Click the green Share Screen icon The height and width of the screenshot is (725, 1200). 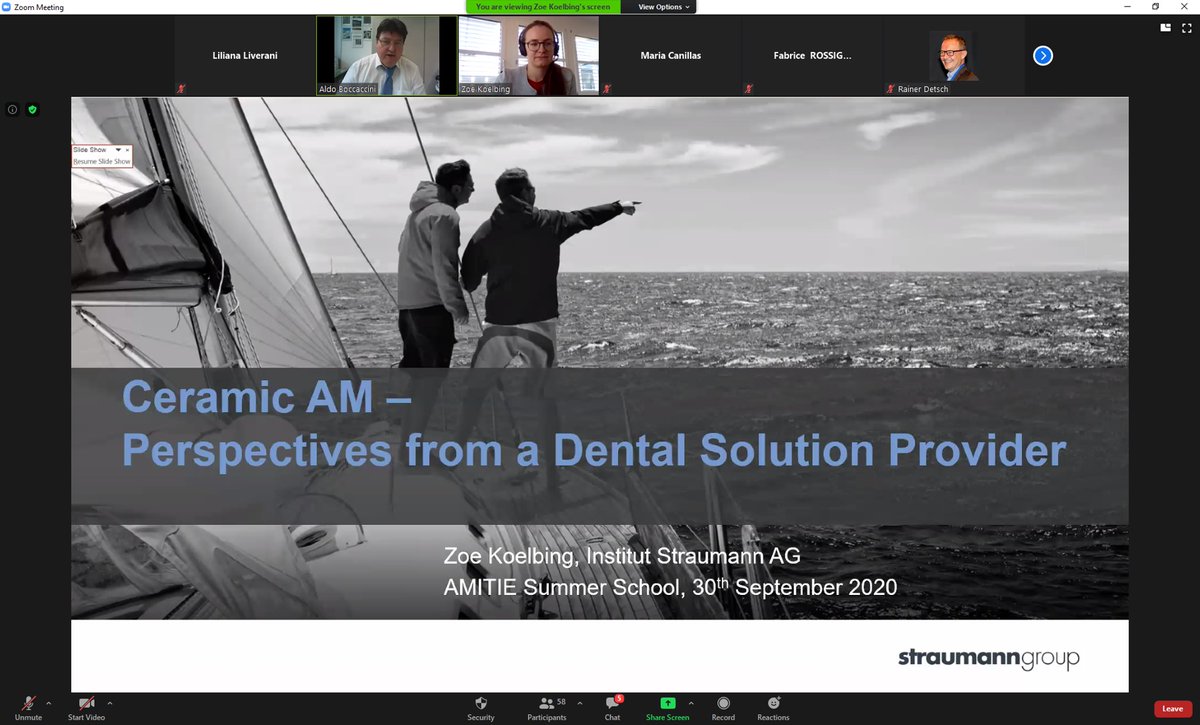pyautogui.click(x=667, y=704)
